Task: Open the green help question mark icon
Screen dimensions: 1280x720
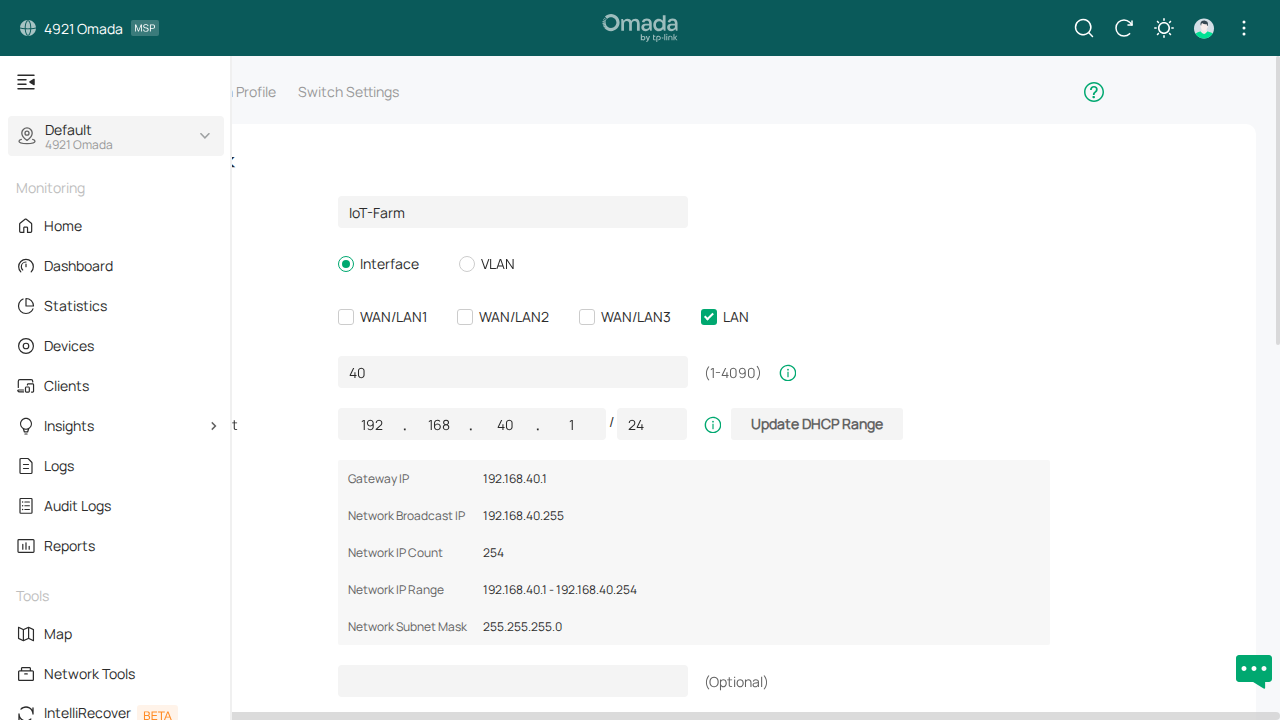Action: (1093, 92)
